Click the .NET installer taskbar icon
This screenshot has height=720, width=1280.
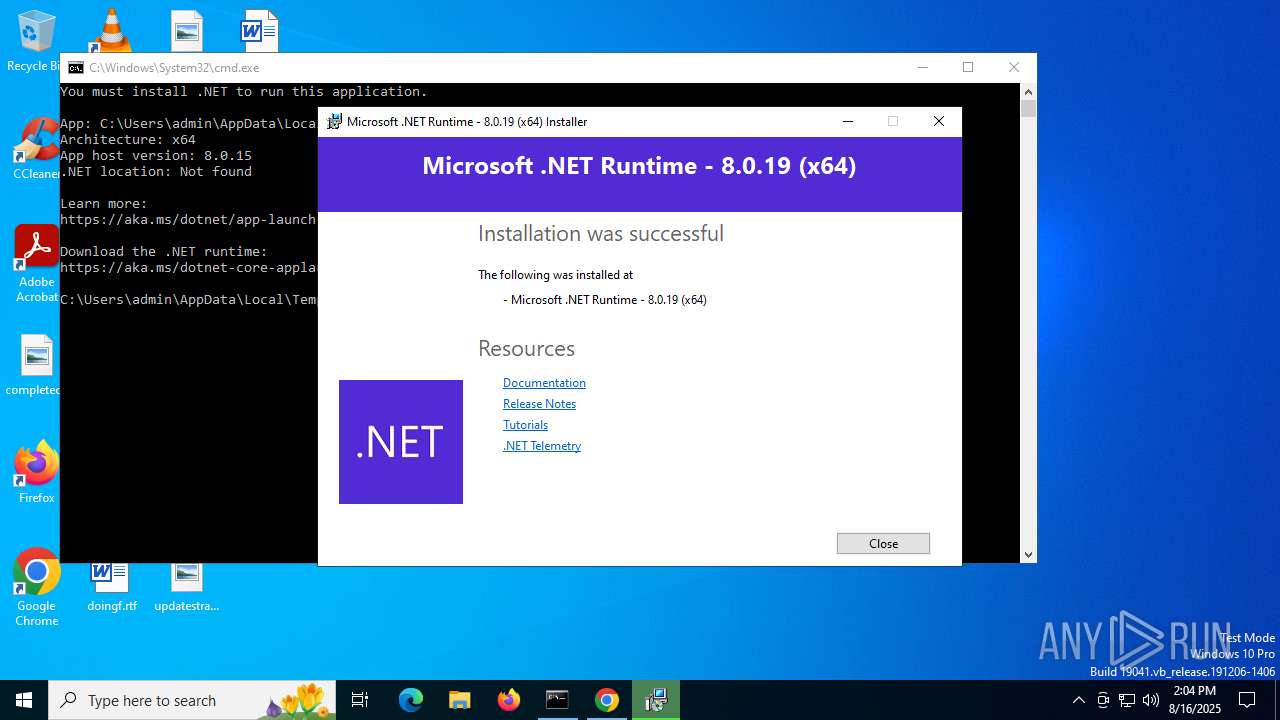(x=656, y=700)
